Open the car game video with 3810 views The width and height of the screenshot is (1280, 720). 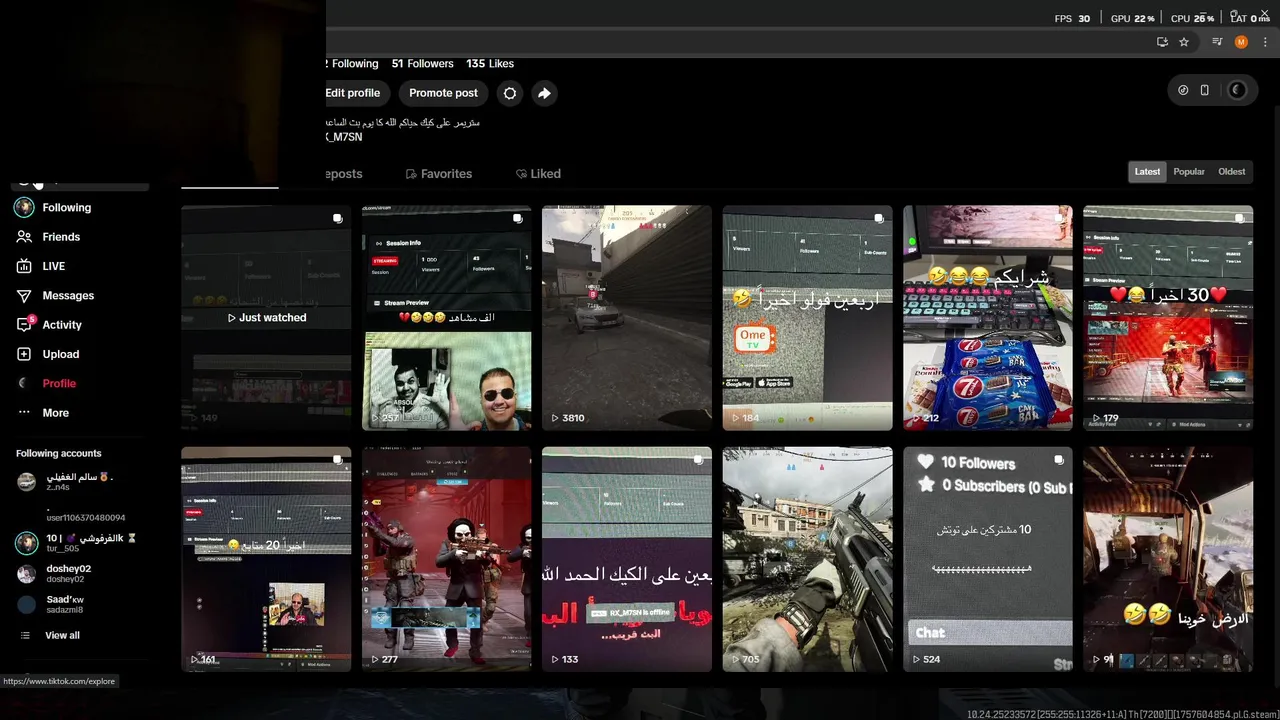coord(627,318)
